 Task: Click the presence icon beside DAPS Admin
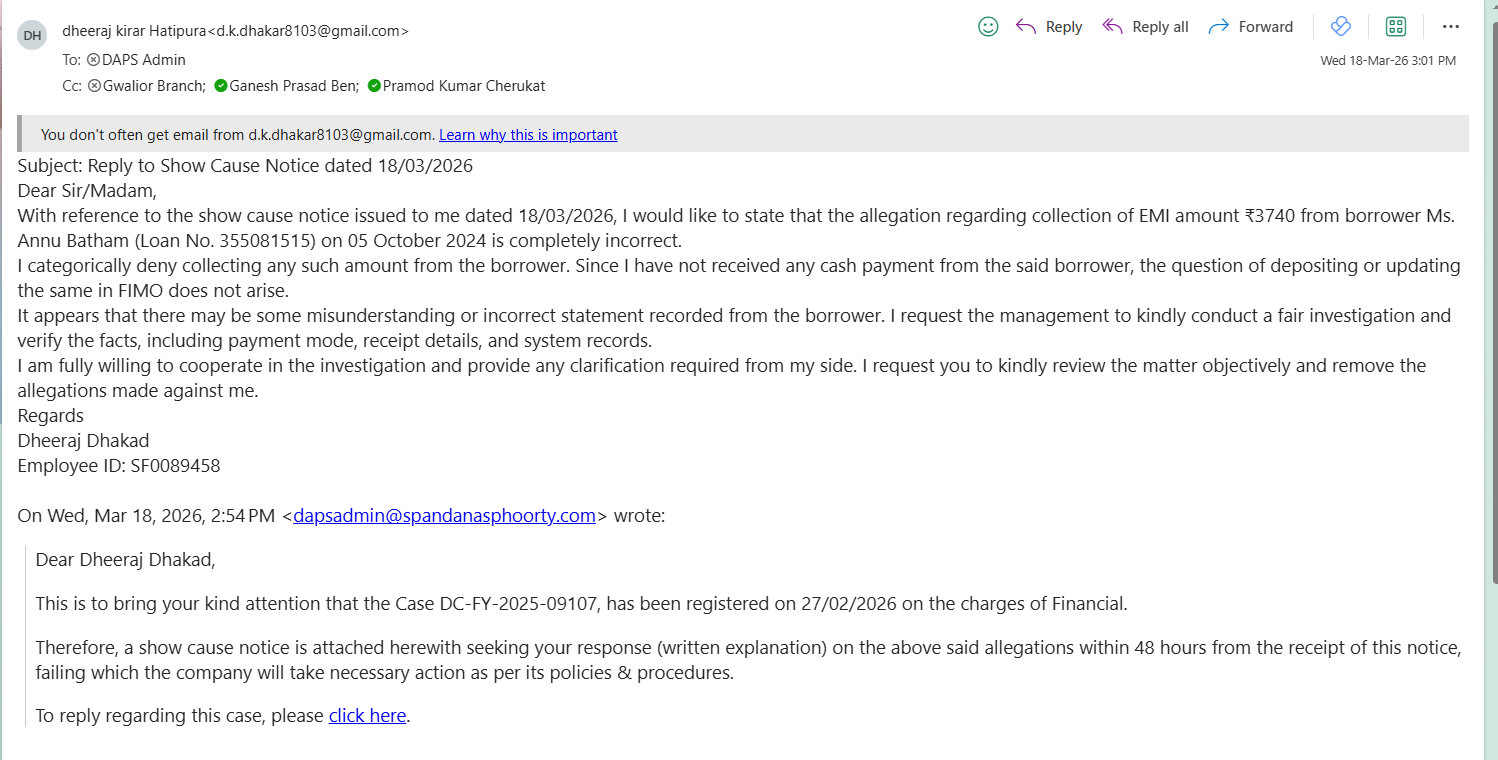(94, 60)
